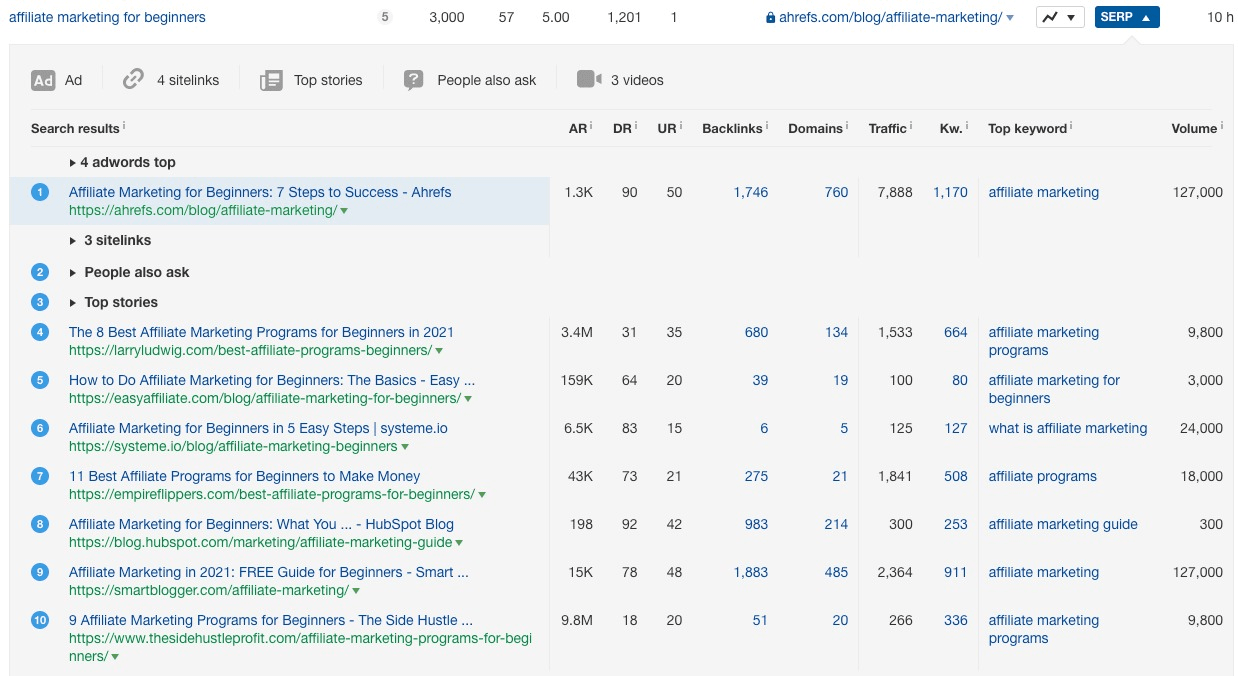This screenshot has width=1238, height=676.
Task: Click the Volume column header
Action: tap(1194, 128)
